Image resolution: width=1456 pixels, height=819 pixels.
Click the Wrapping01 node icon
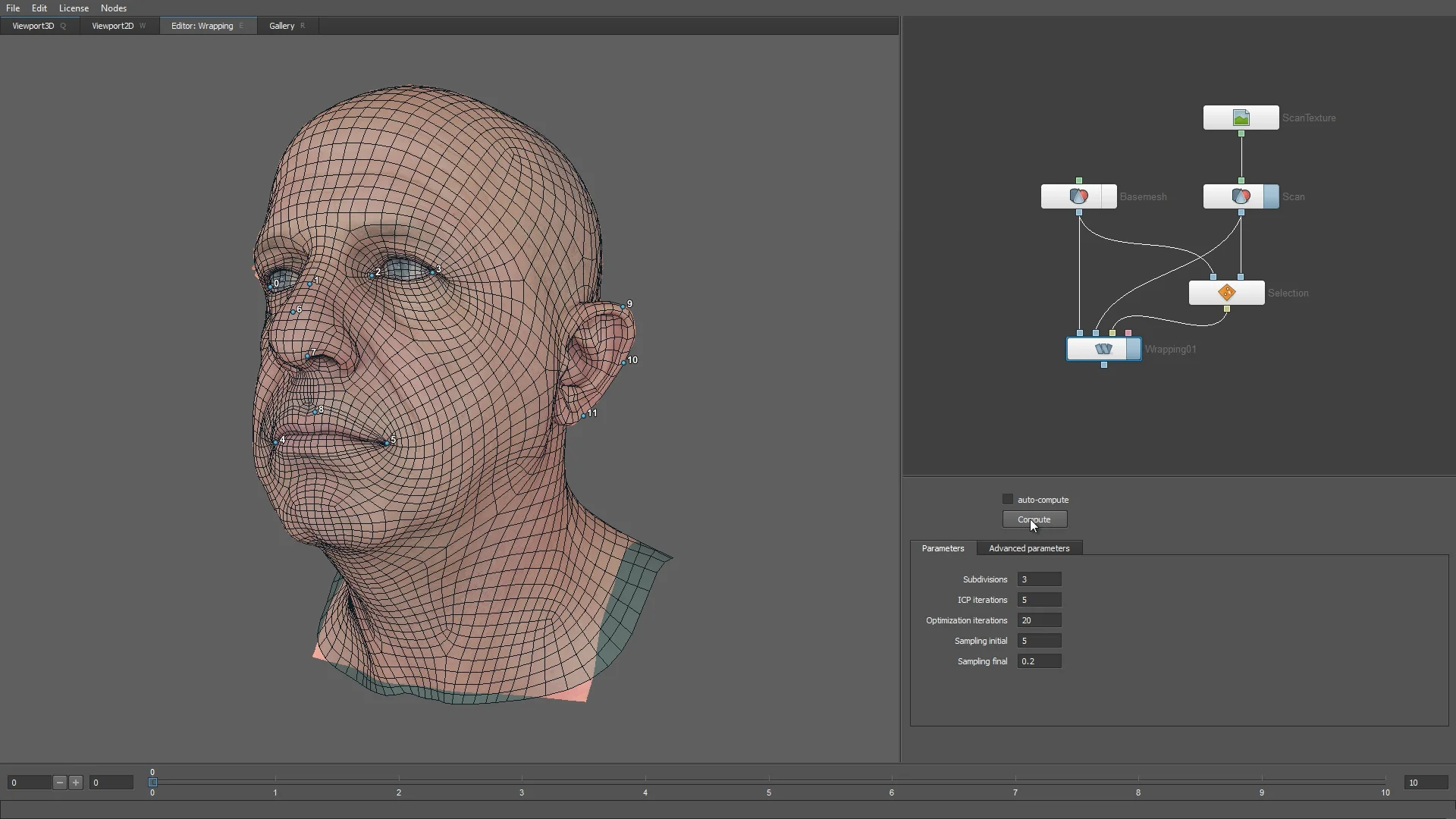point(1103,350)
